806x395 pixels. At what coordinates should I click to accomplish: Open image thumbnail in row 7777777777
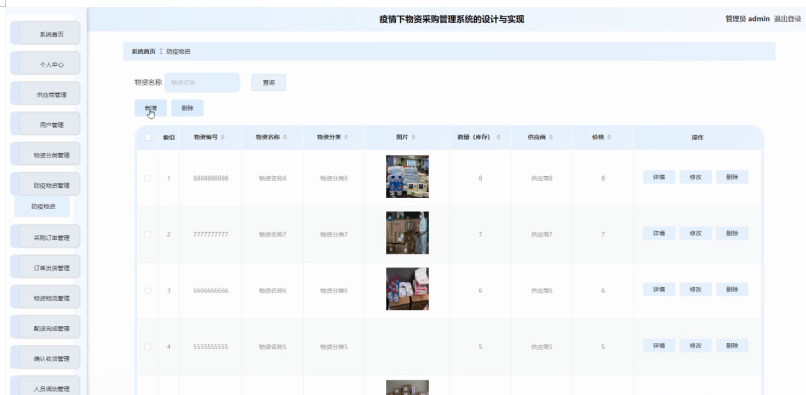(x=407, y=232)
